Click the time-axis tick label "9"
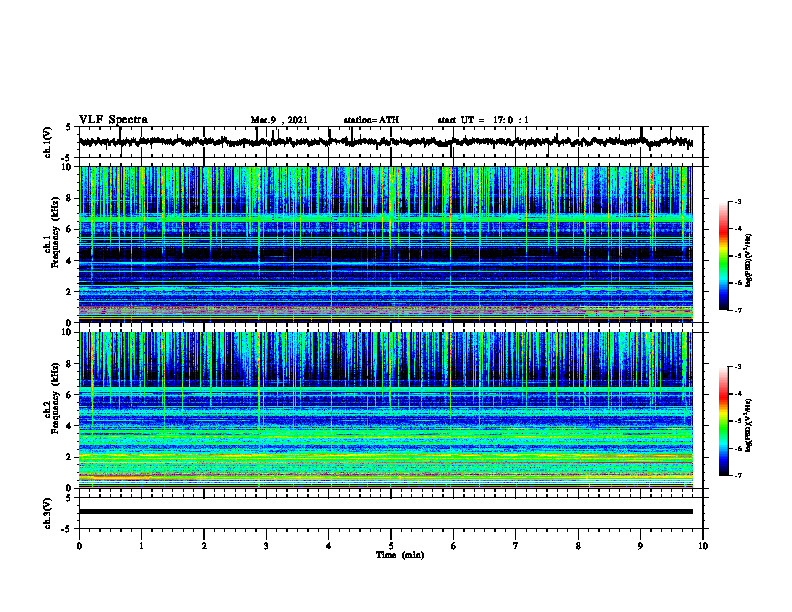 [x=640, y=546]
